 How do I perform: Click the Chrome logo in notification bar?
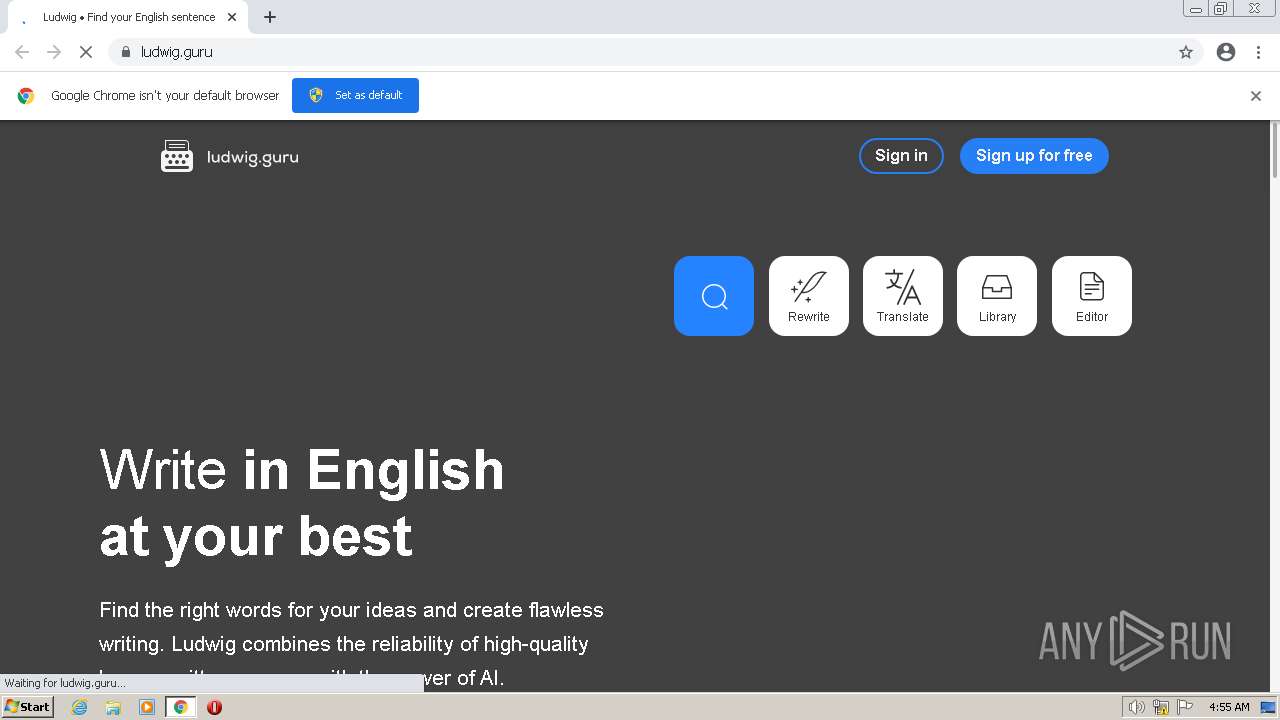coord(26,96)
